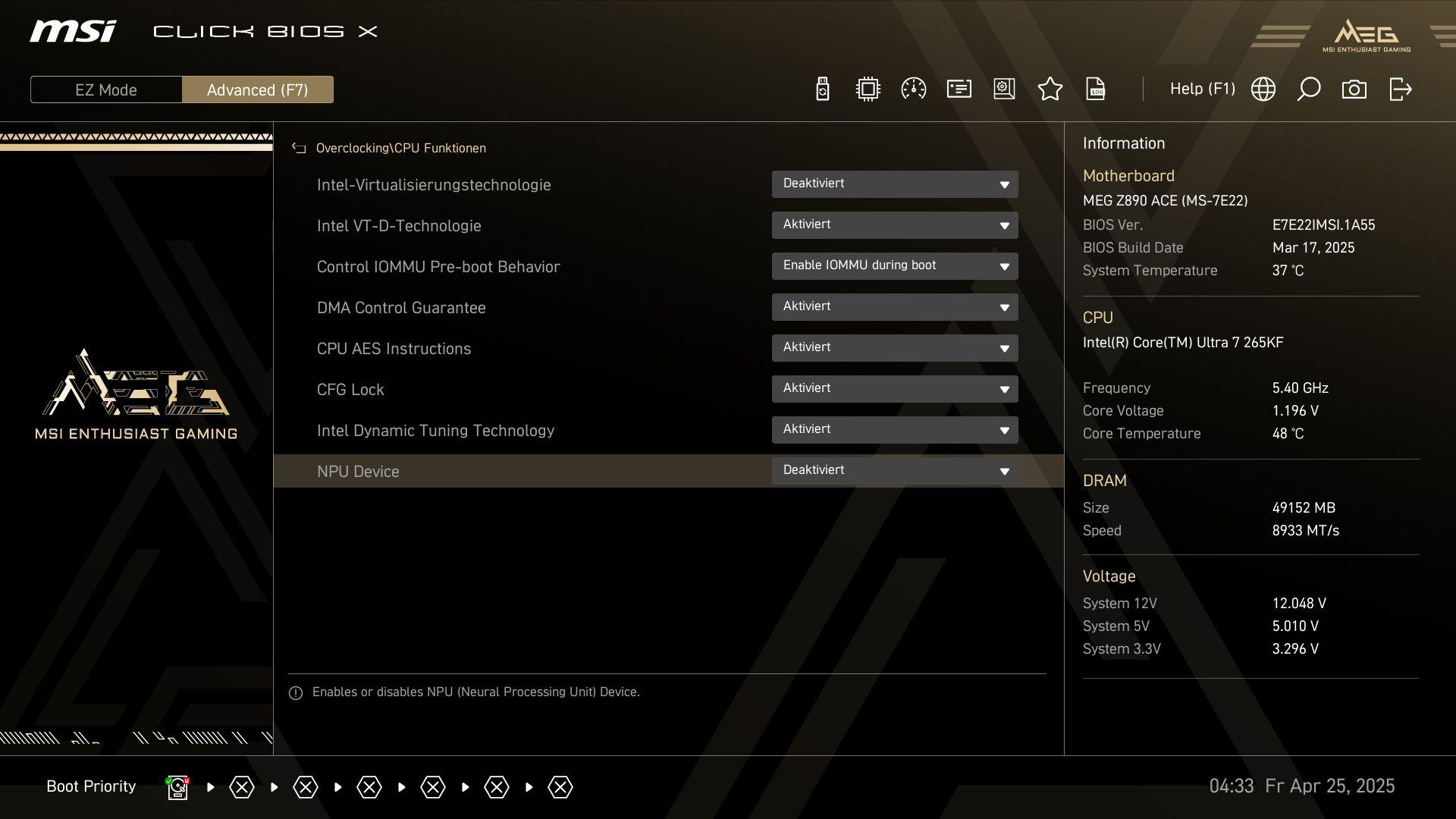Click the favorites star icon

pos(1050,89)
